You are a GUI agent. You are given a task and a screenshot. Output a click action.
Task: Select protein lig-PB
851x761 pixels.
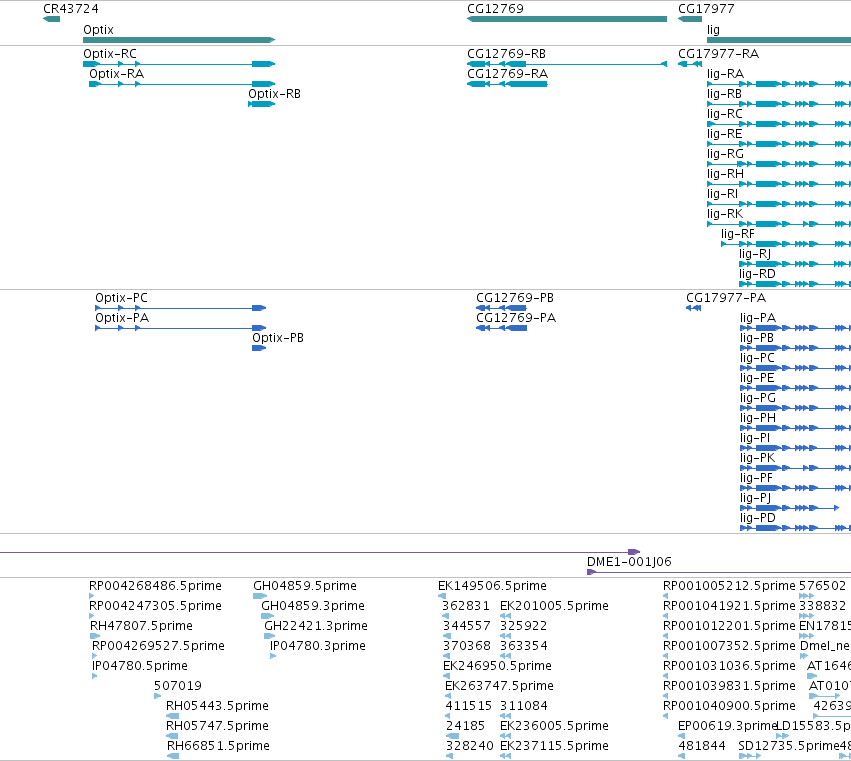coord(795,348)
